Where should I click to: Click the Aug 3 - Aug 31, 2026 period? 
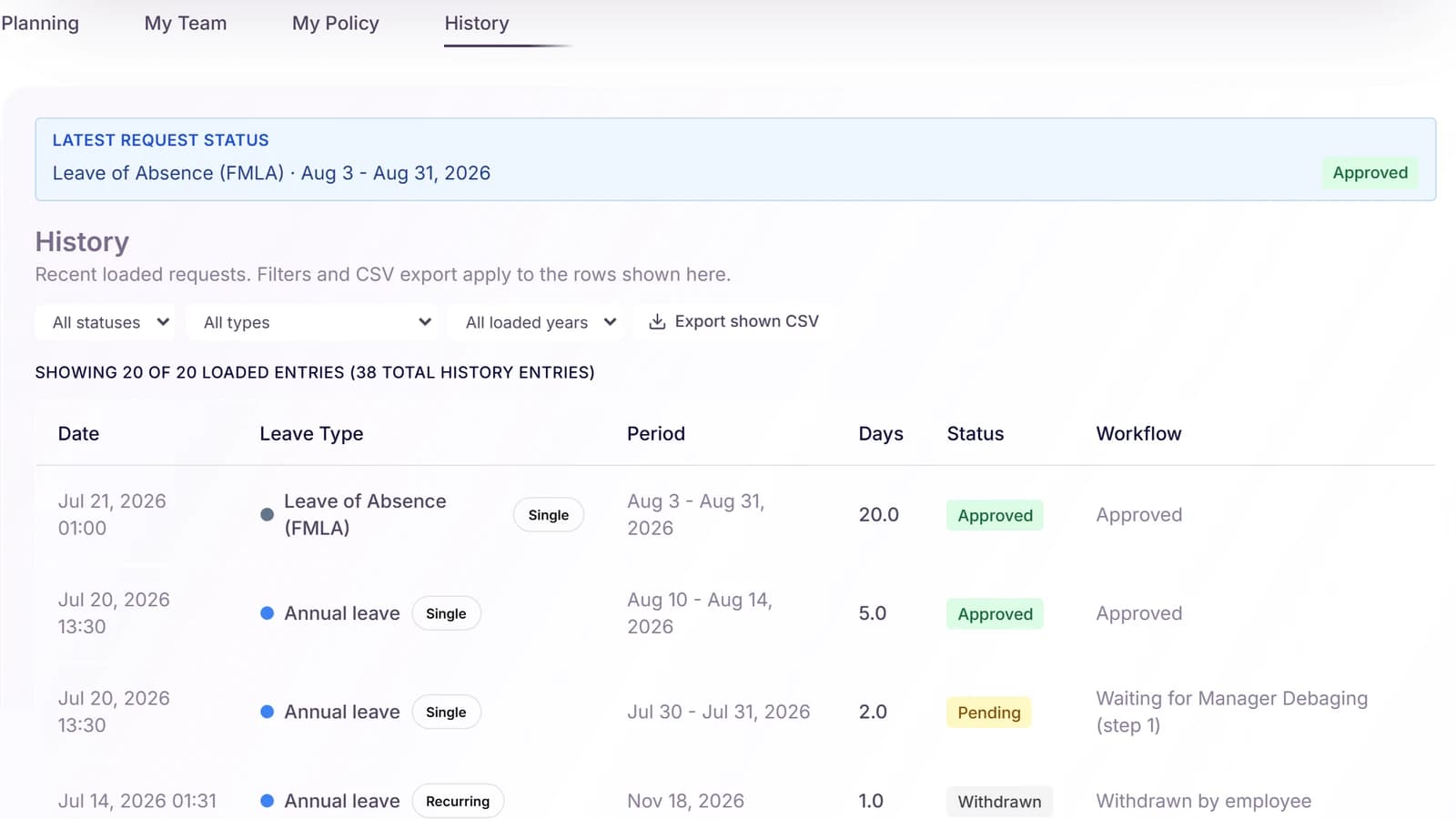pos(696,514)
